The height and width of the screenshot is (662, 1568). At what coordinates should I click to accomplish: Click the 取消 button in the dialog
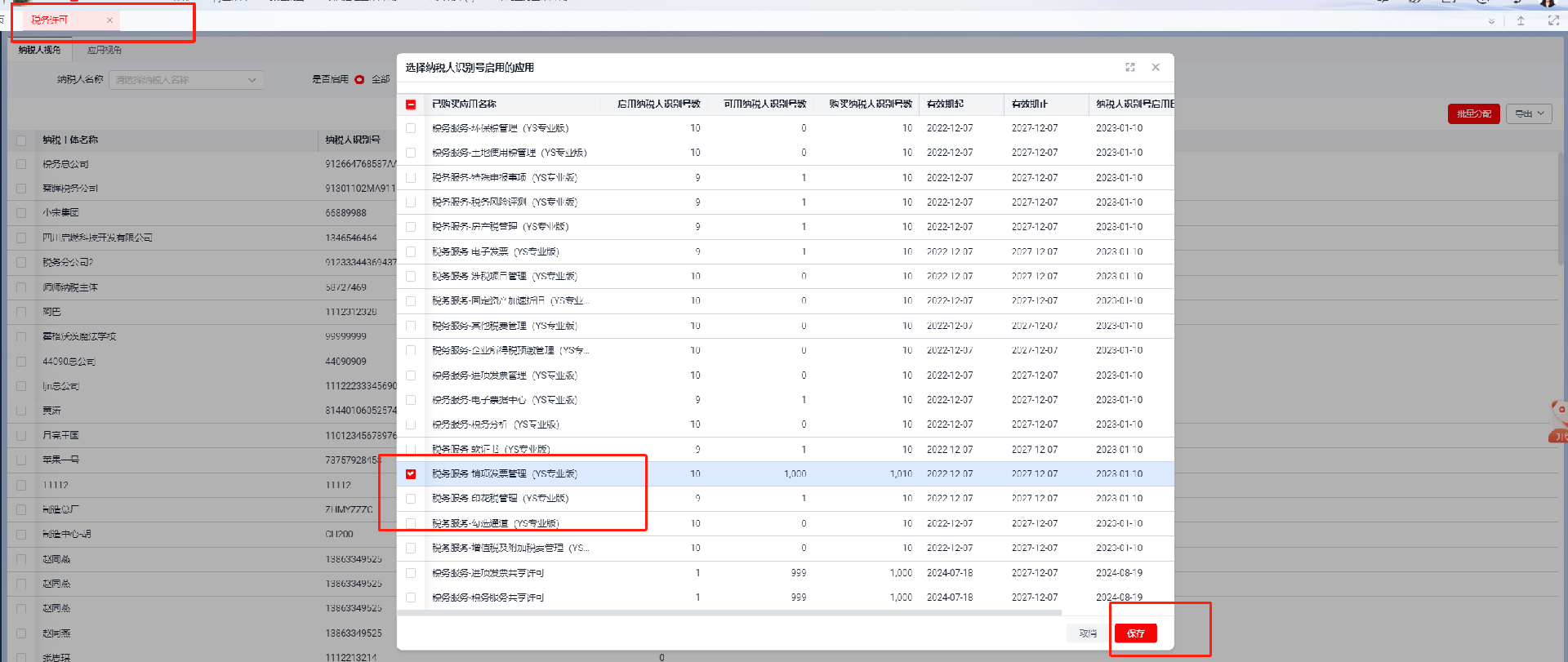(1088, 633)
